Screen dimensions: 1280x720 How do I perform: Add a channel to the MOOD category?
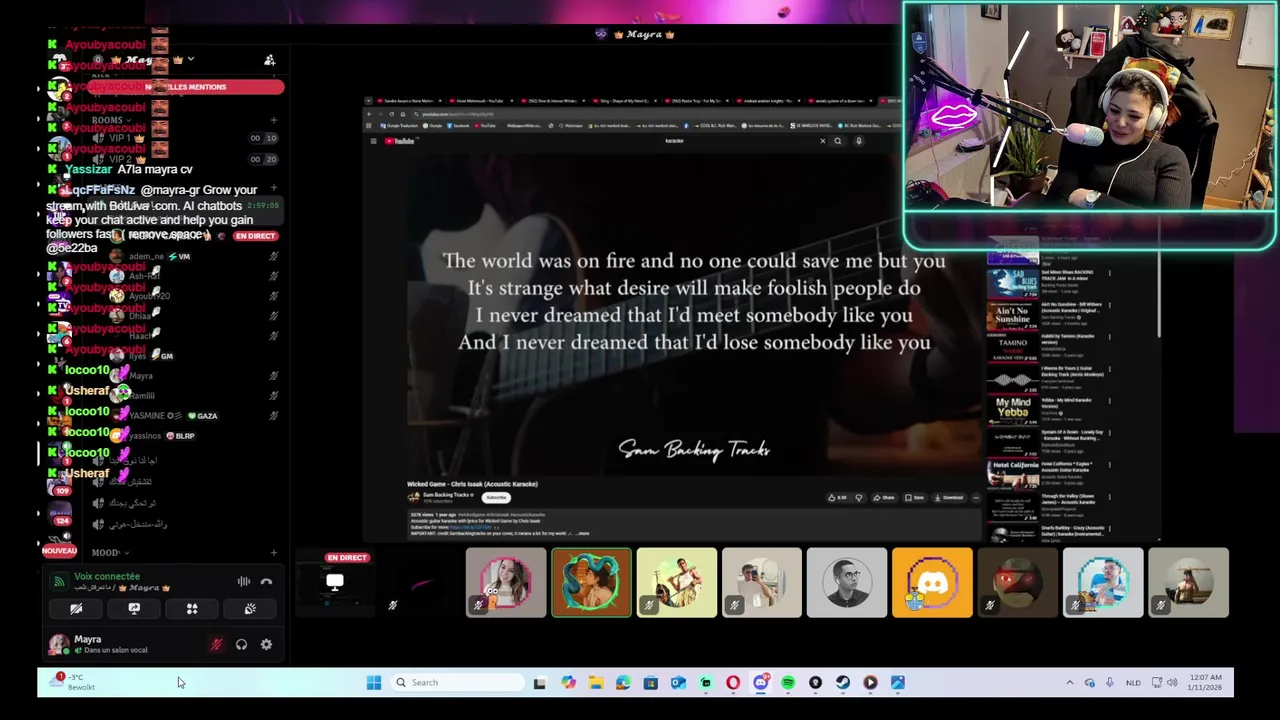[x=273, y=552]
